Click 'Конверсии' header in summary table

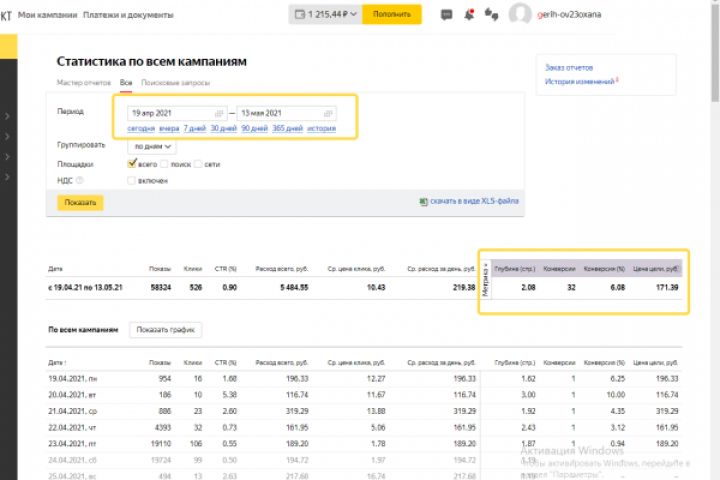tap(559, 269)
